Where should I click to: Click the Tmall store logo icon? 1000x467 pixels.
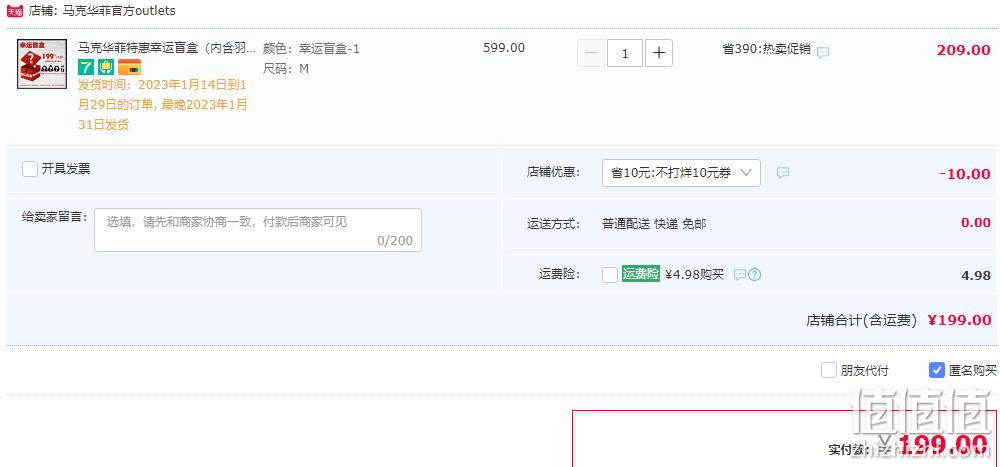click(x=15, y=11)
